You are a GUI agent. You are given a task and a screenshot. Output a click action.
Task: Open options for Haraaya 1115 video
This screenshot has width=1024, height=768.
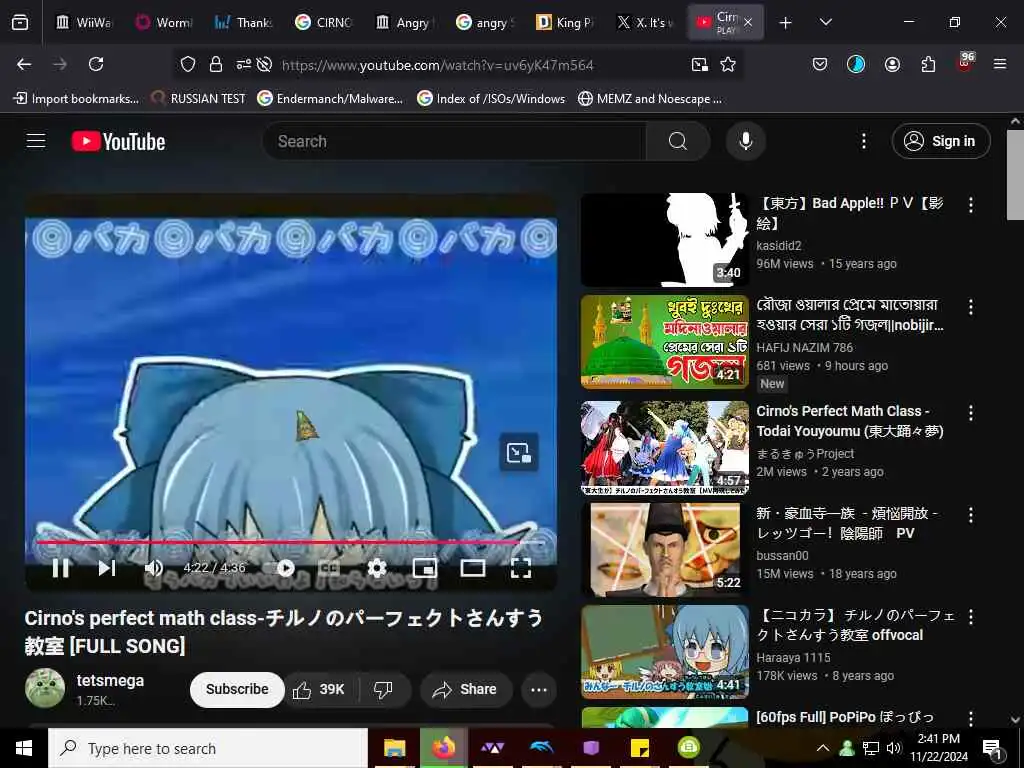point(970,616)
